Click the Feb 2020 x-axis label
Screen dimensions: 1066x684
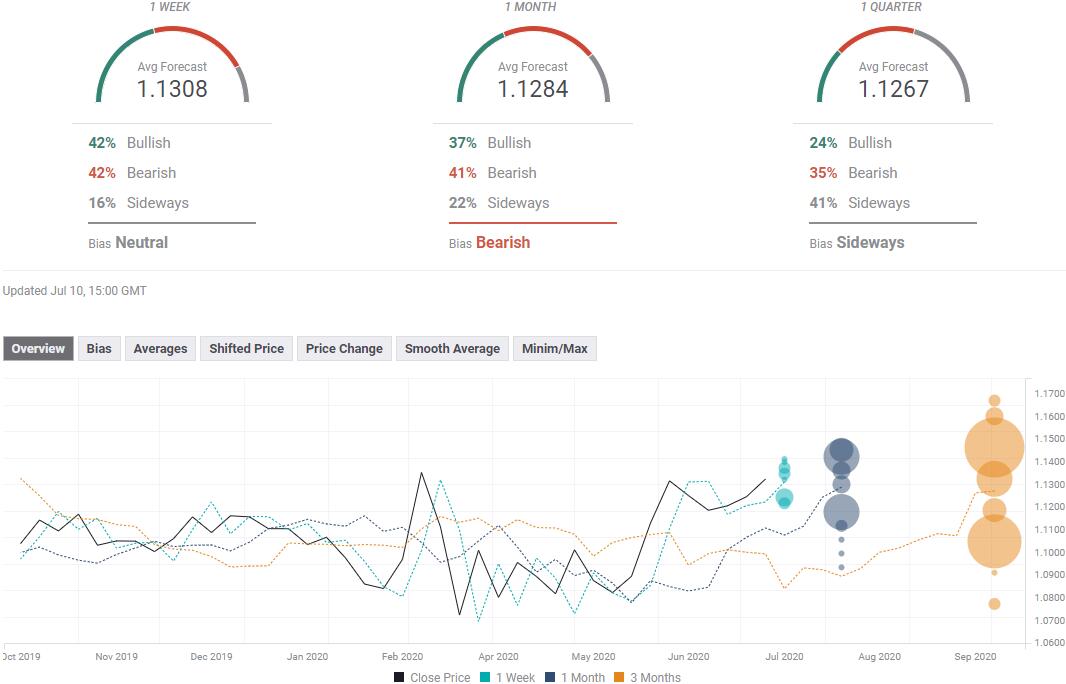(402, 657)
